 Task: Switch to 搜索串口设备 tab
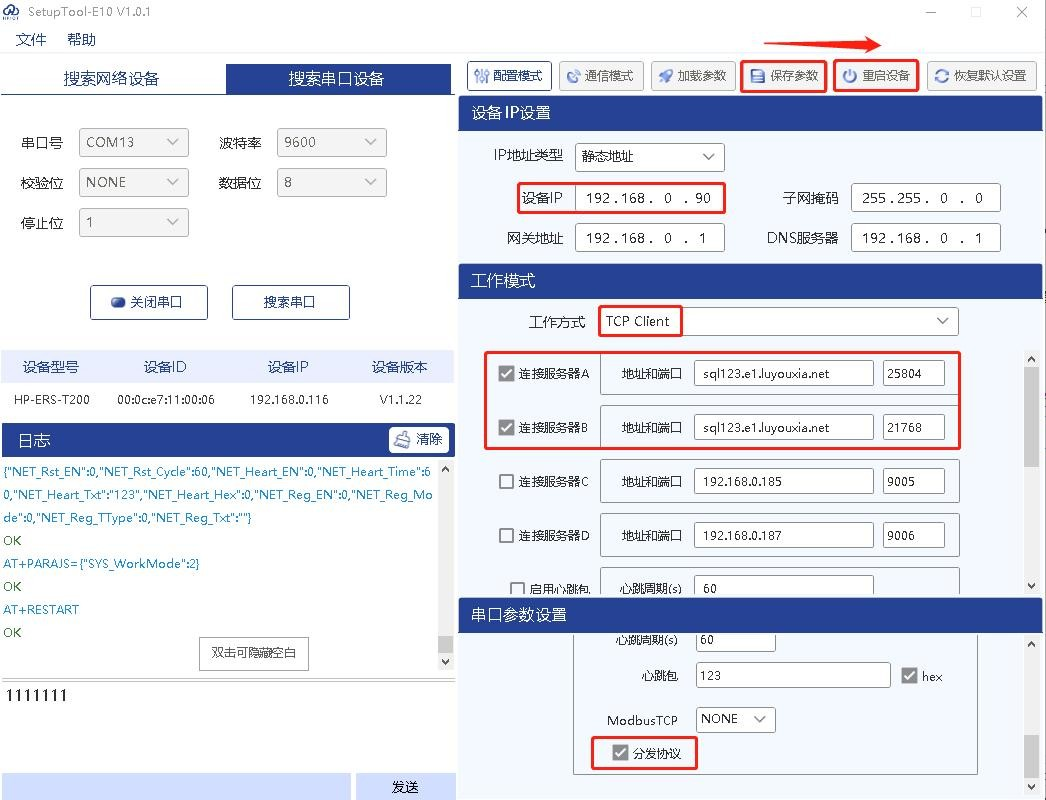coord(336,79)
